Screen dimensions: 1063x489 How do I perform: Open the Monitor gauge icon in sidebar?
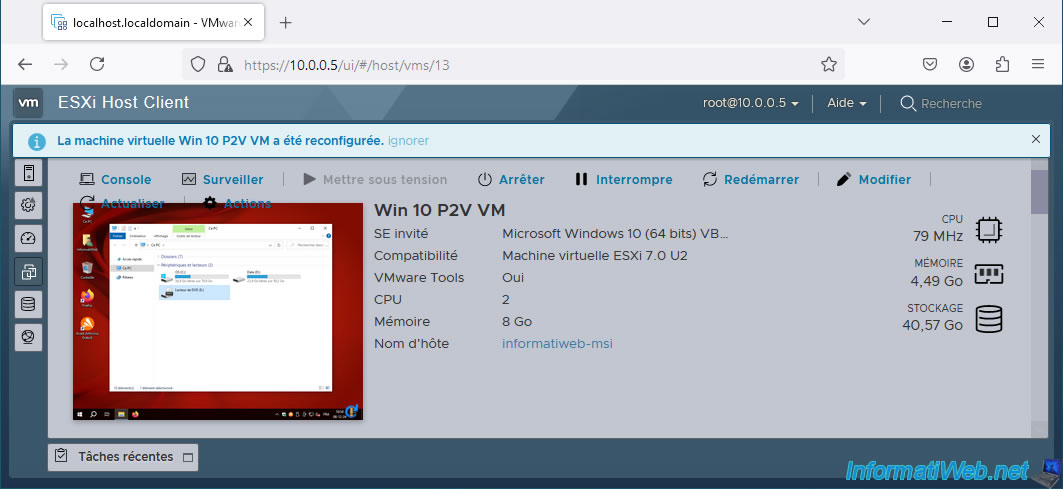tap(28, 239)
